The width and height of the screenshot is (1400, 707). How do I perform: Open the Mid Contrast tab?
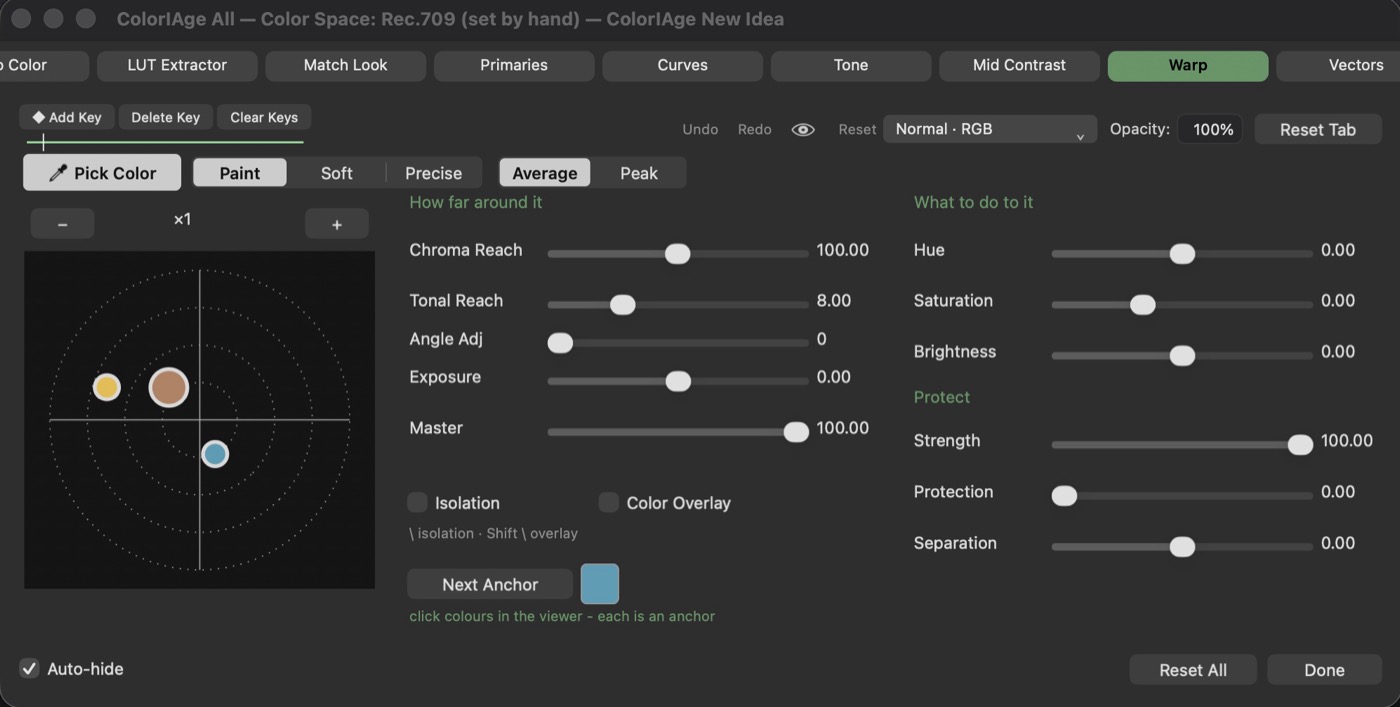(x=1019, y=66)
